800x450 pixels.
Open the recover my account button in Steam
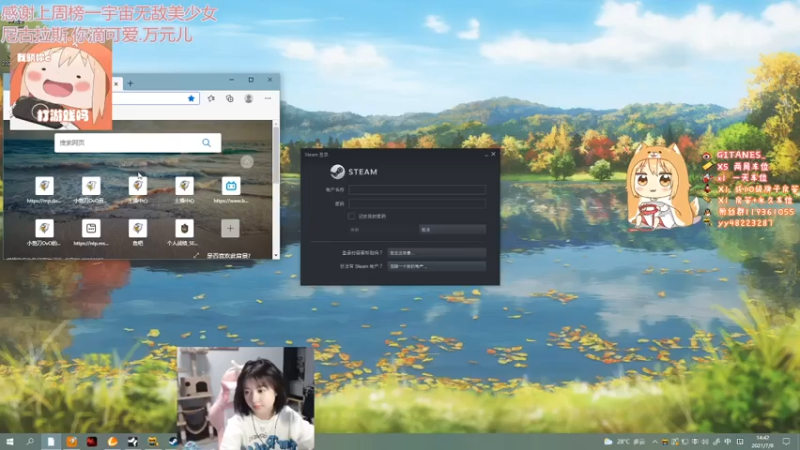coord(436,253)
